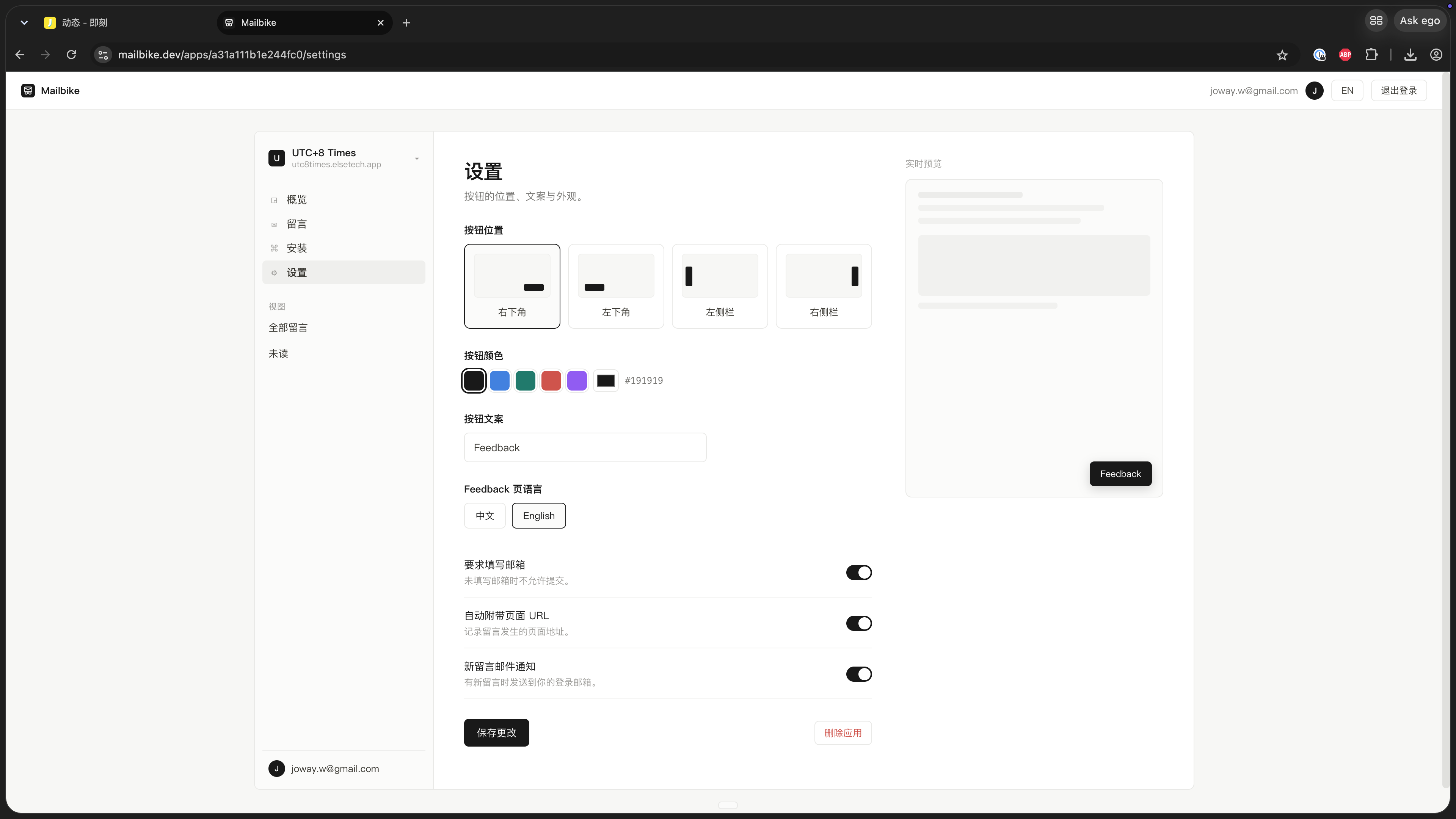Click the joway.w@gmail.com text at sidebar bottom
The image size is (1456, 819).
[335, 769]
